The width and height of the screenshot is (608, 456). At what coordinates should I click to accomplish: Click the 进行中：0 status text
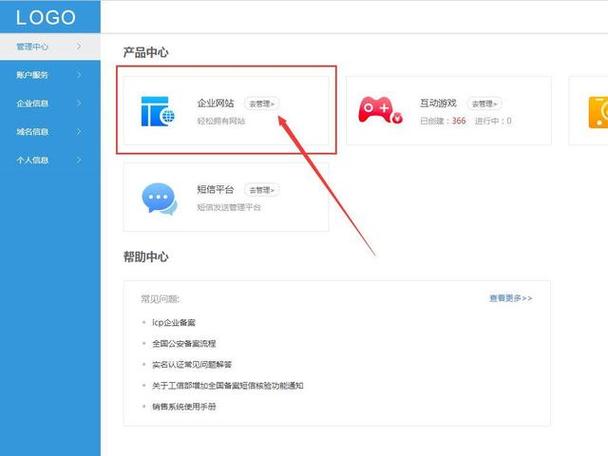click(493, 121)
